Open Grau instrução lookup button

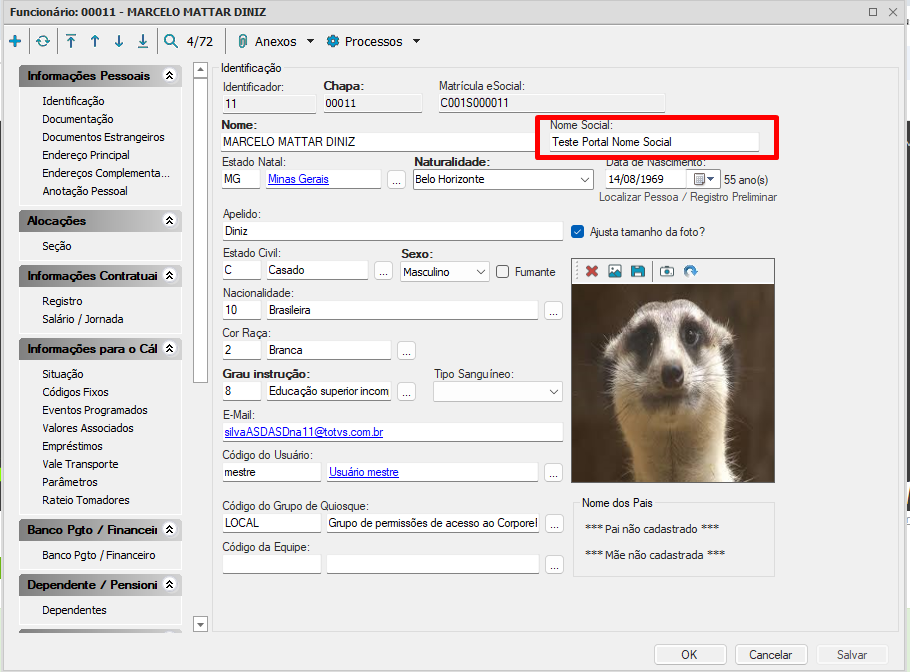coord(406,392)
